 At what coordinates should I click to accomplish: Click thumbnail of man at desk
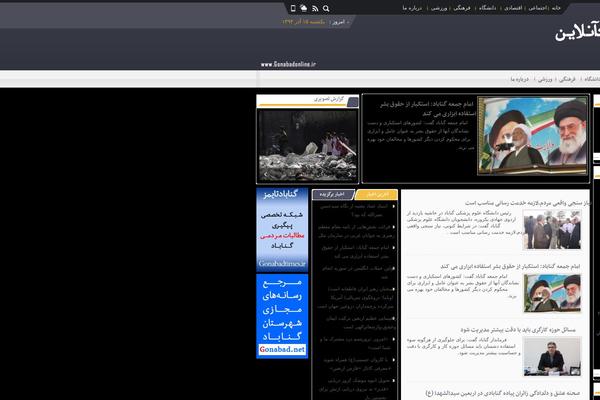click(552, 356)
